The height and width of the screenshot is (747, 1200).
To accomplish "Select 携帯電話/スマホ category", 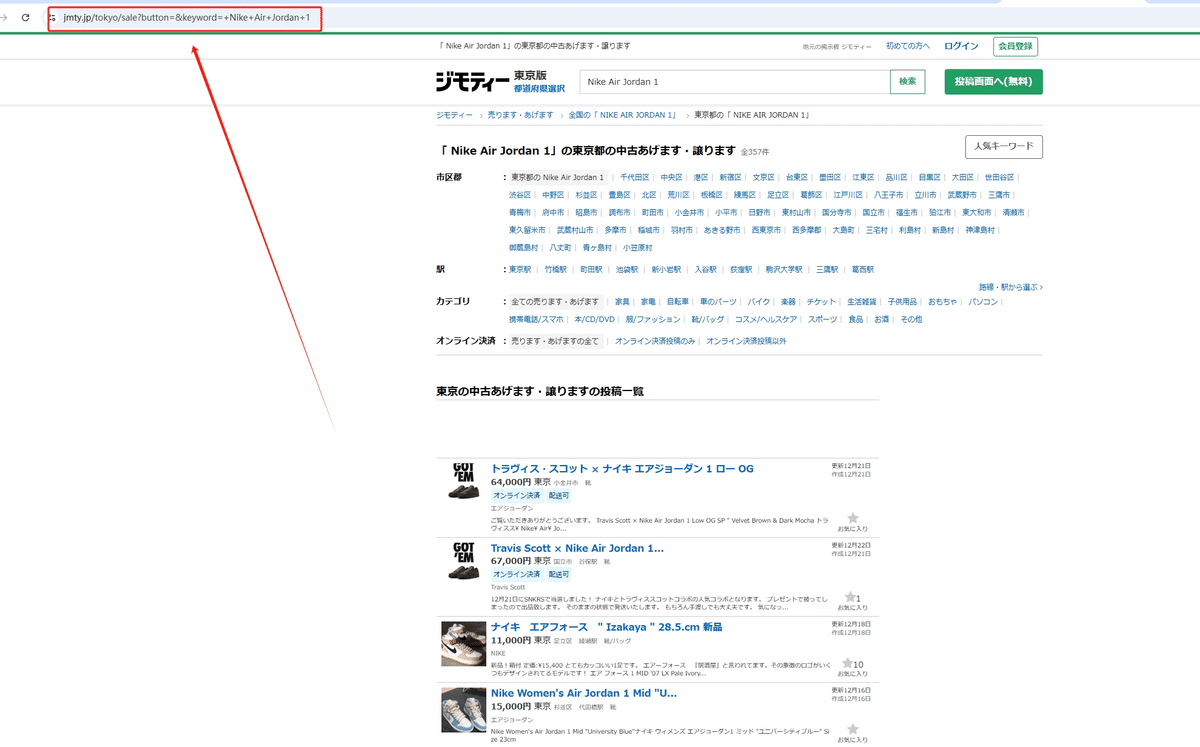I will (x=536, y=319).
